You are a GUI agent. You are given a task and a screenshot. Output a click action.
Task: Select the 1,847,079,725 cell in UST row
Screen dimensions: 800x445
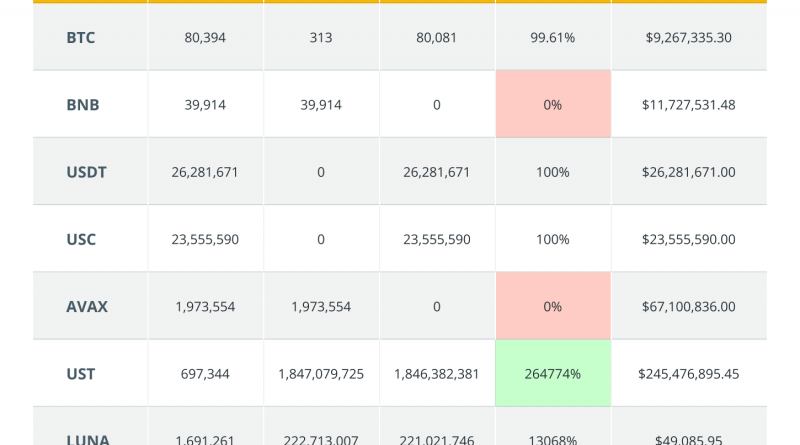321,373
